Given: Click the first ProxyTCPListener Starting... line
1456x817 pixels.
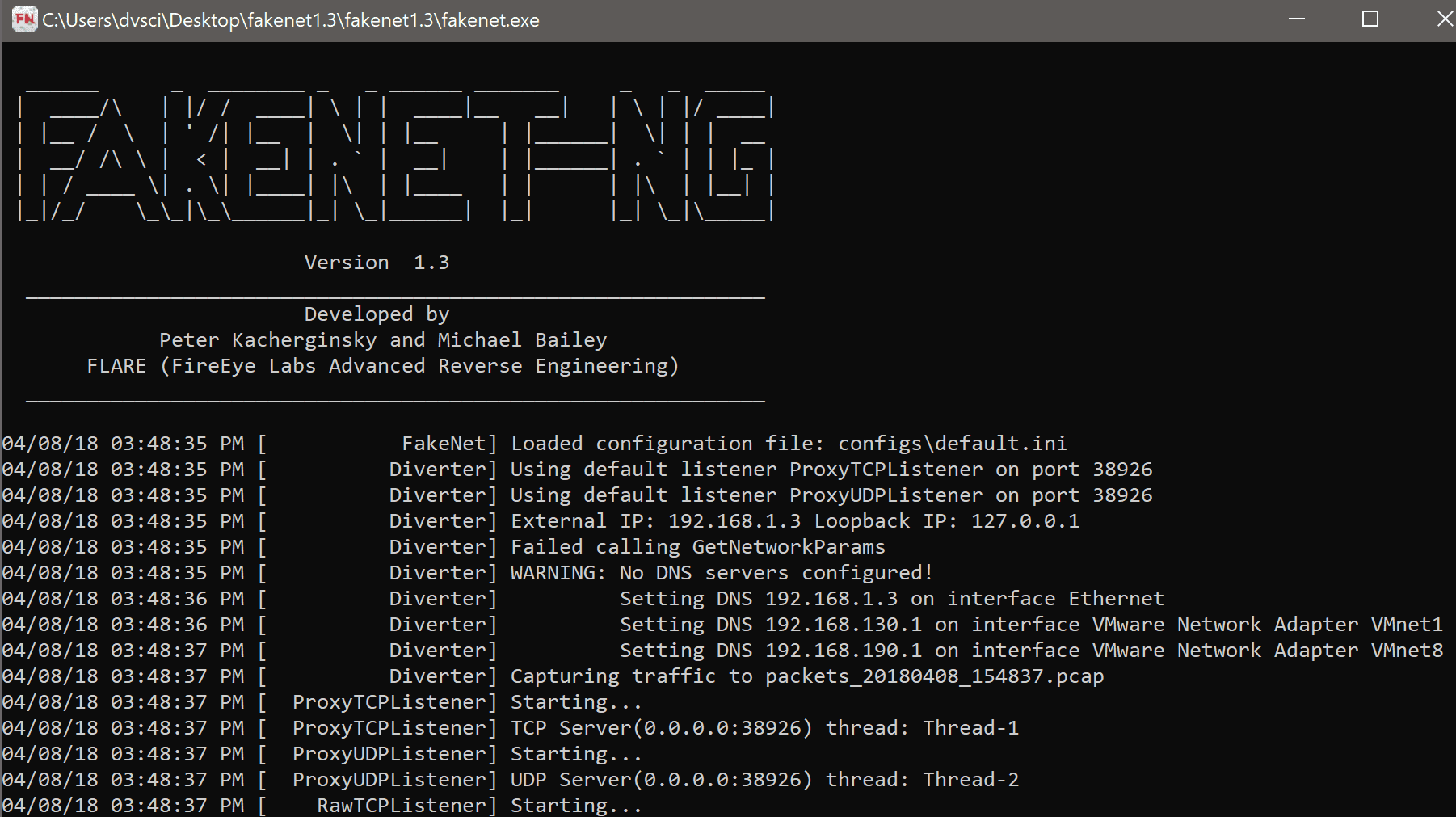Looking at the screenshot, I should click(x=322, y=702).
